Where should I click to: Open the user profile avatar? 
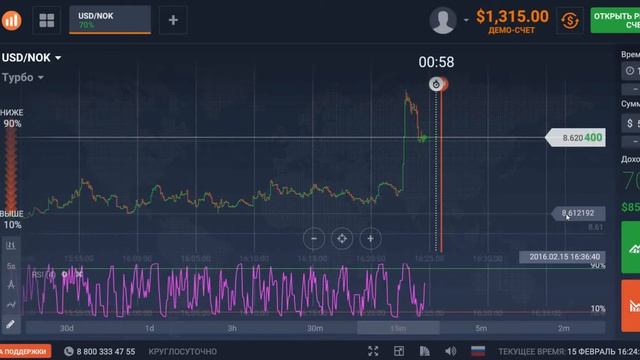coord(443,20)
